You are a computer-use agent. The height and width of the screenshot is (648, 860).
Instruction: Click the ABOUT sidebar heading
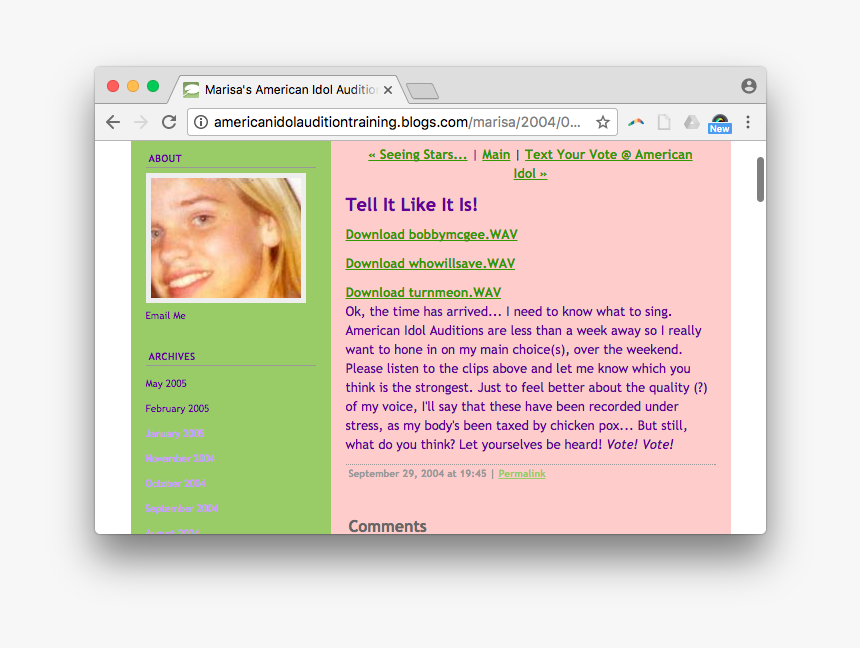click(x=165, y=159)
